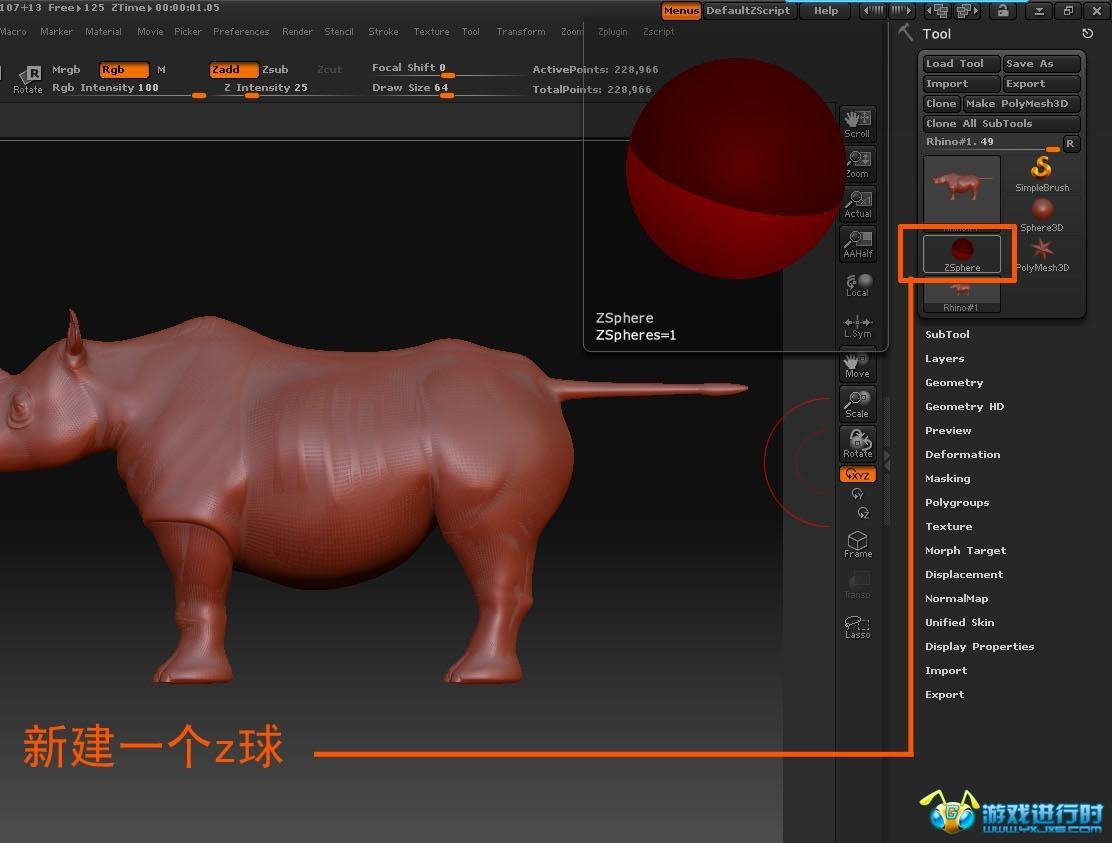Viewport: 1112px width, 843px height.
Task: Click Clone All SubTools button
Action: (x=1001, y=123)
